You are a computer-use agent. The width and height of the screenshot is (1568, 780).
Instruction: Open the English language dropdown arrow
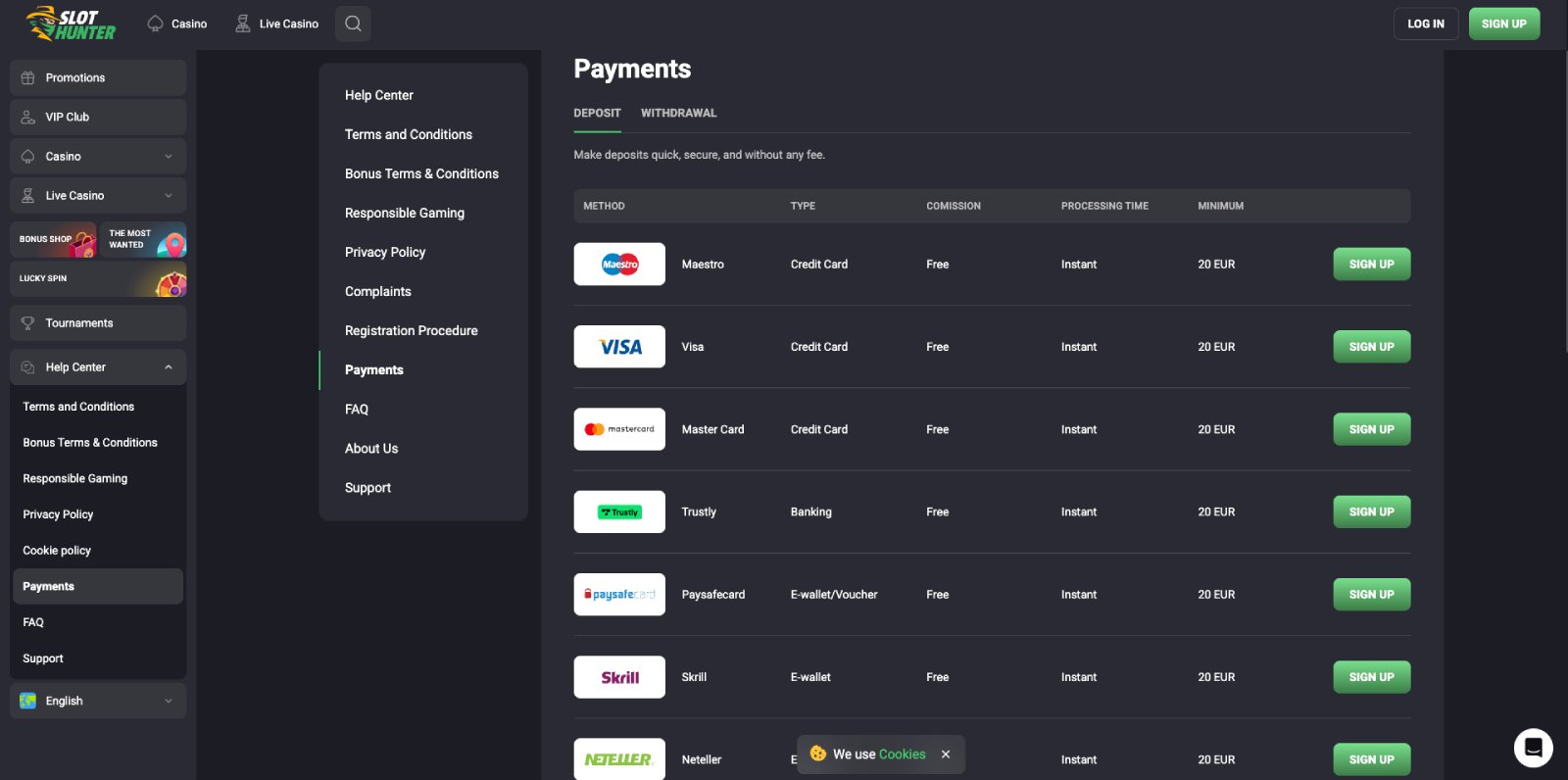[x=169, y=701]
